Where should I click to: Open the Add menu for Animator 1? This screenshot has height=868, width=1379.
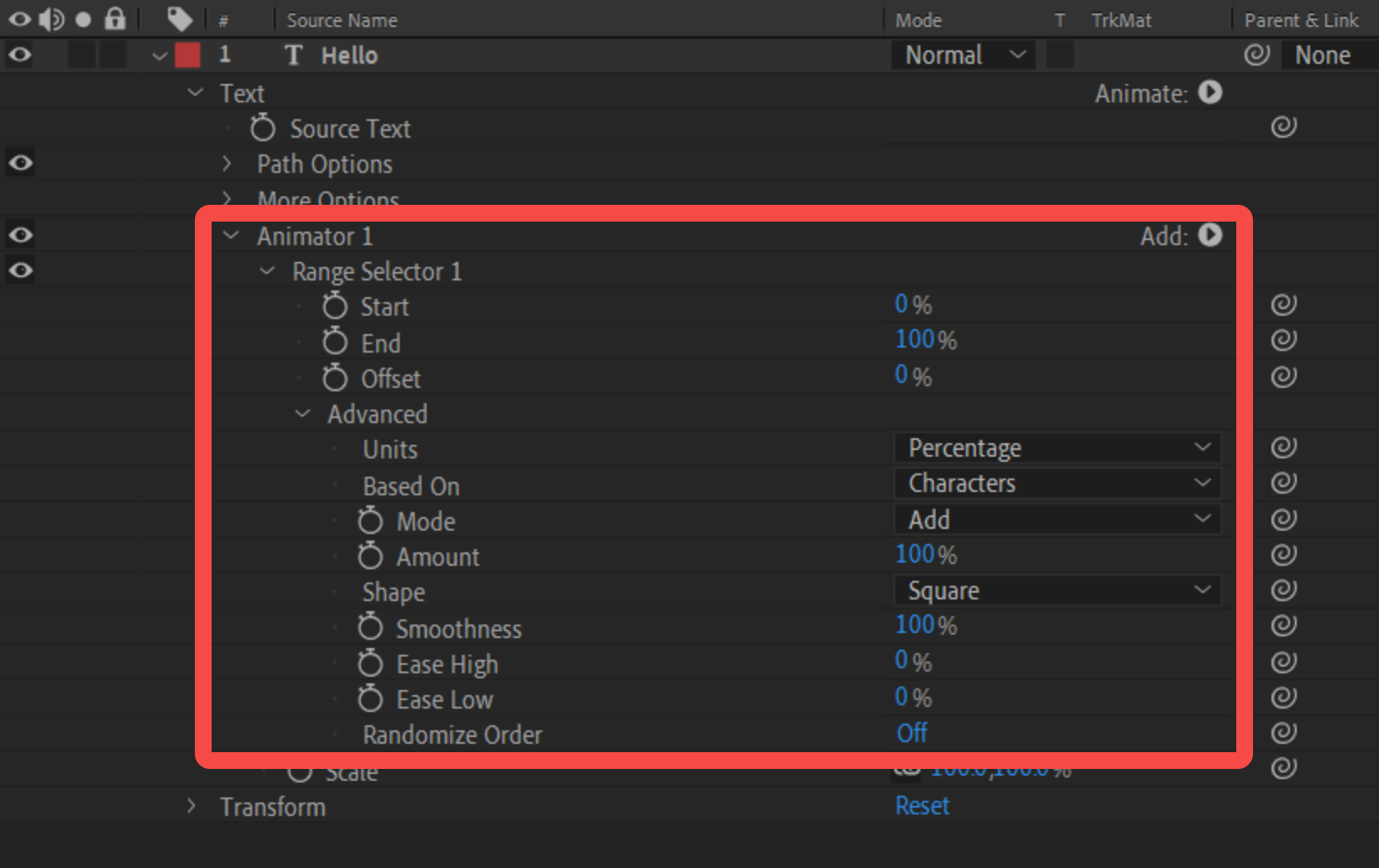tap(1209, 236)
